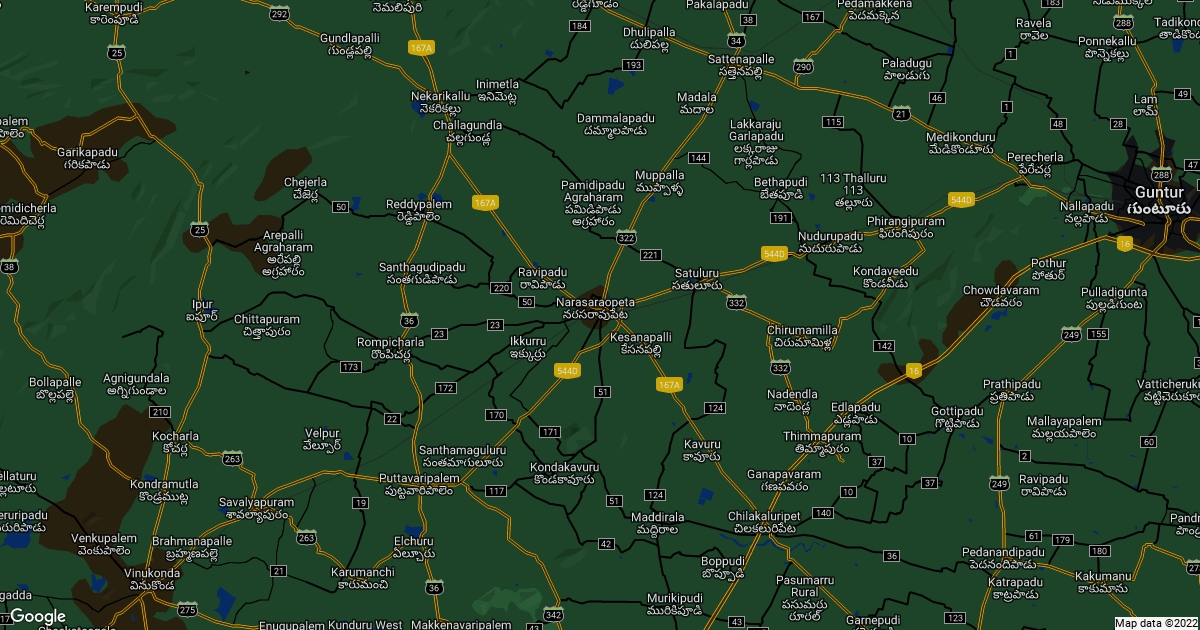Select the 290 road shield near Sattenapalle
The image size is (1200, 630).
(803, 66)
